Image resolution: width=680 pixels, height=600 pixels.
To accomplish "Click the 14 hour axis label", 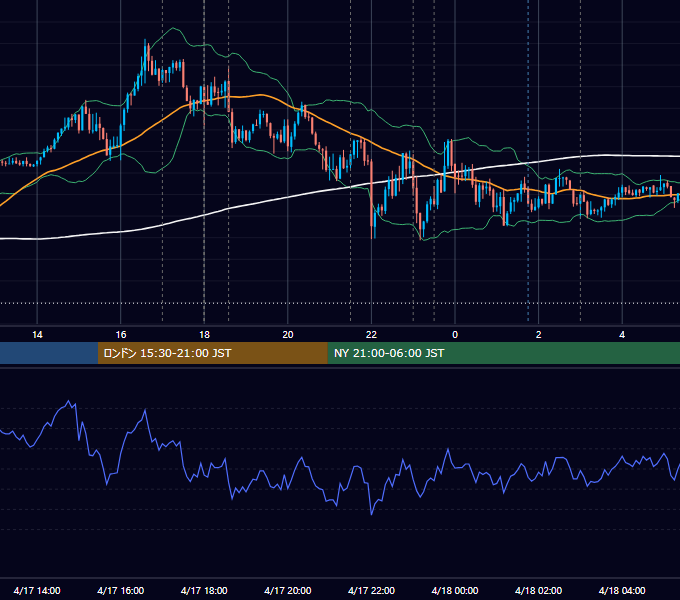I will pos(37,335).
